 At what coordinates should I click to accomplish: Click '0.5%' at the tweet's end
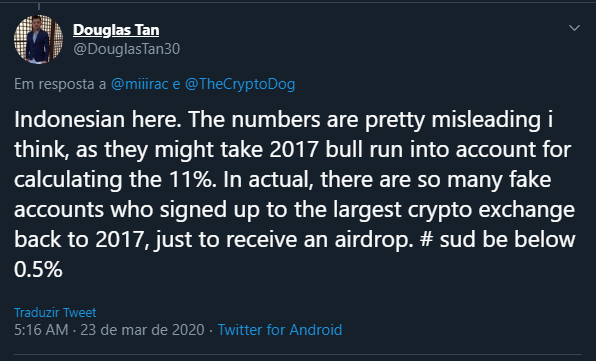(x=38, y=269)
